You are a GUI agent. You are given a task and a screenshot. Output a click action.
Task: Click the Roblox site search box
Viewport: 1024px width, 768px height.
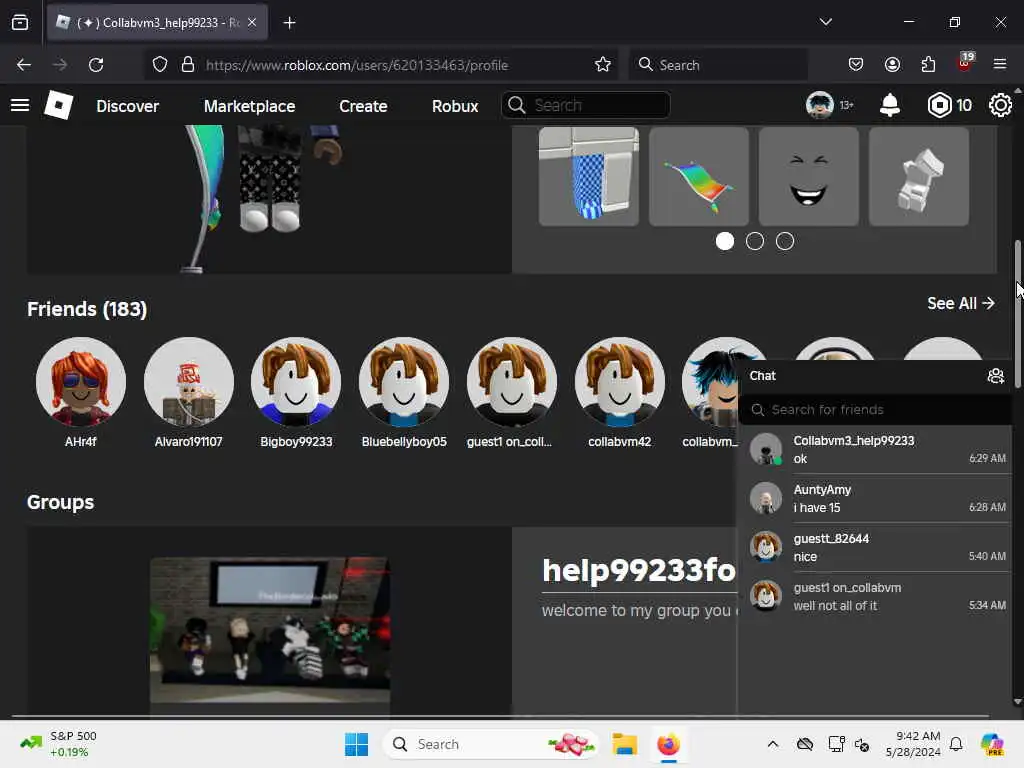tap(585, 105)
